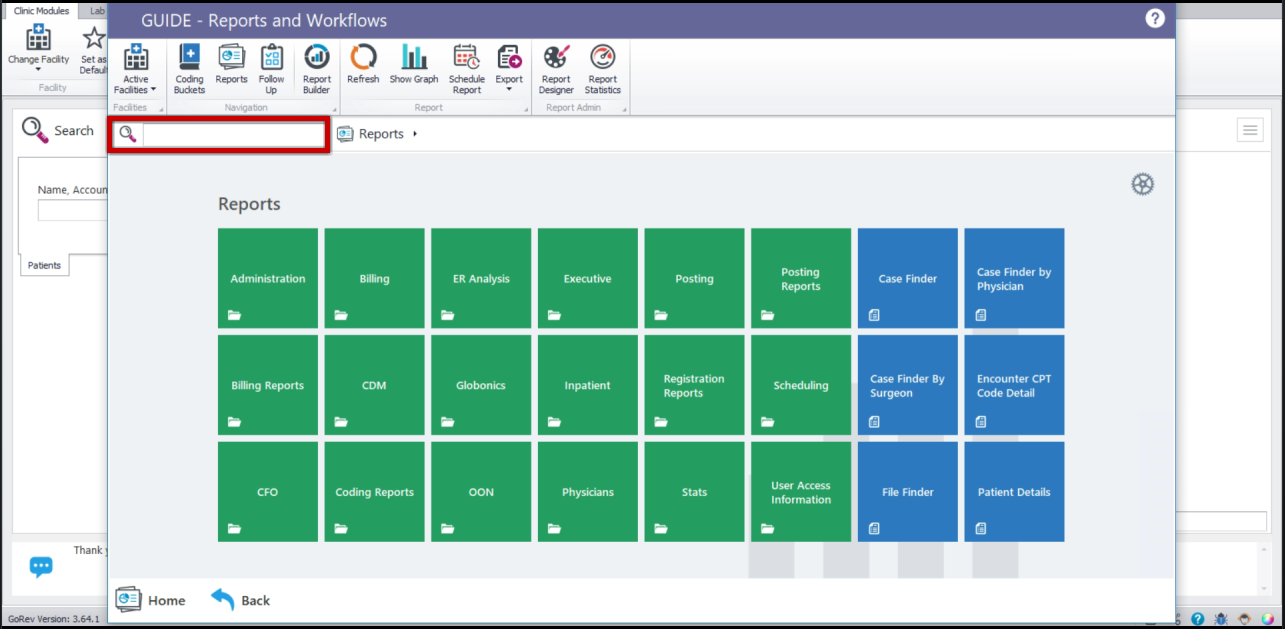Open the OON folder tile
The image size is (1285, 629).
tap(481, 492)
